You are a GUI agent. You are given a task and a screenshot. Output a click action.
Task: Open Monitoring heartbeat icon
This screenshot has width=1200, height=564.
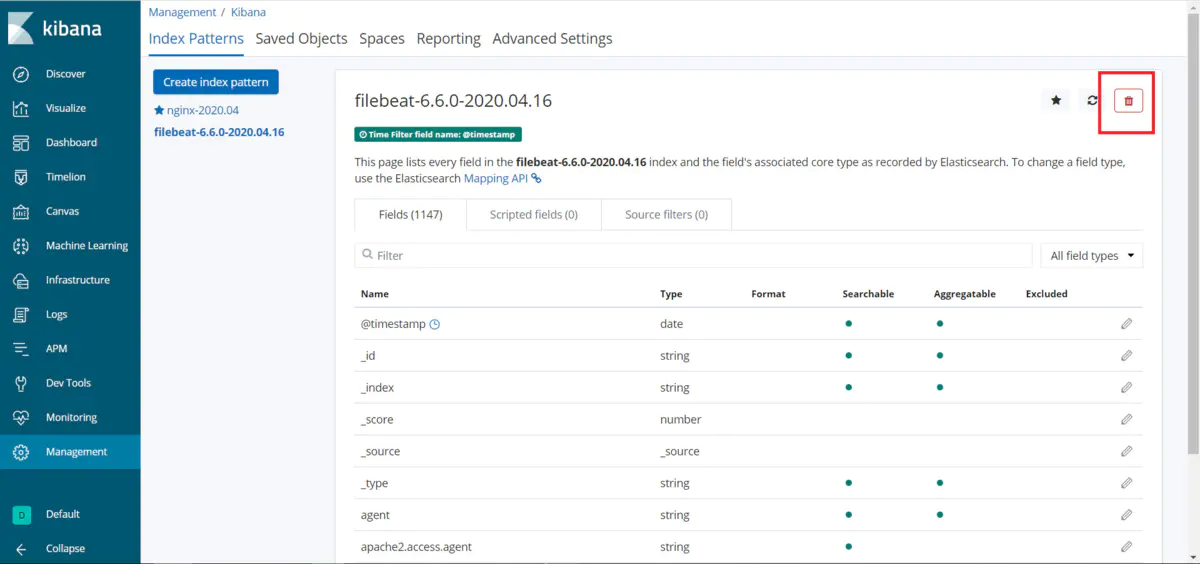(21, 417)
